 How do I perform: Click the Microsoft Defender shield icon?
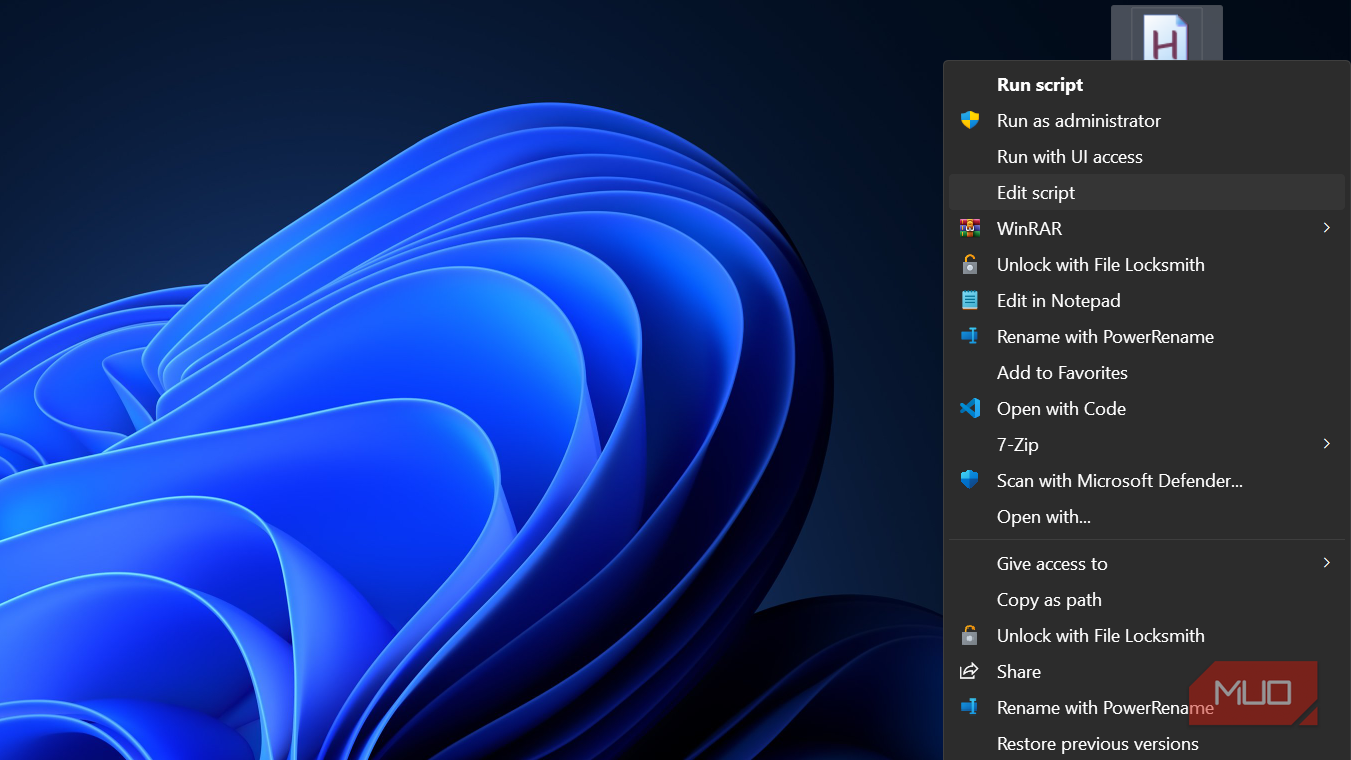tap(969, 480)
